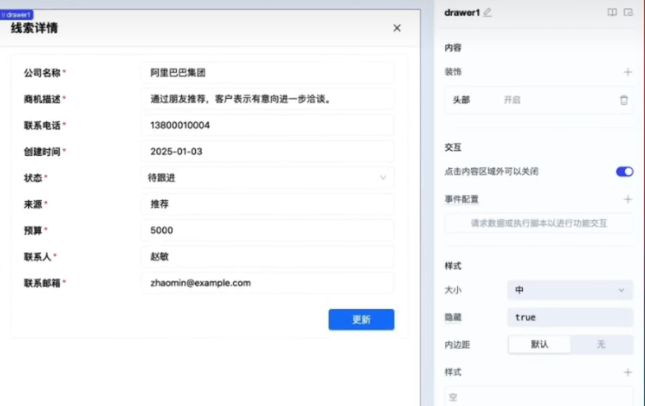Viewport: 645px width, 406px height.
Task: Click the panel layout icon at top right
Action: point(628,13)
